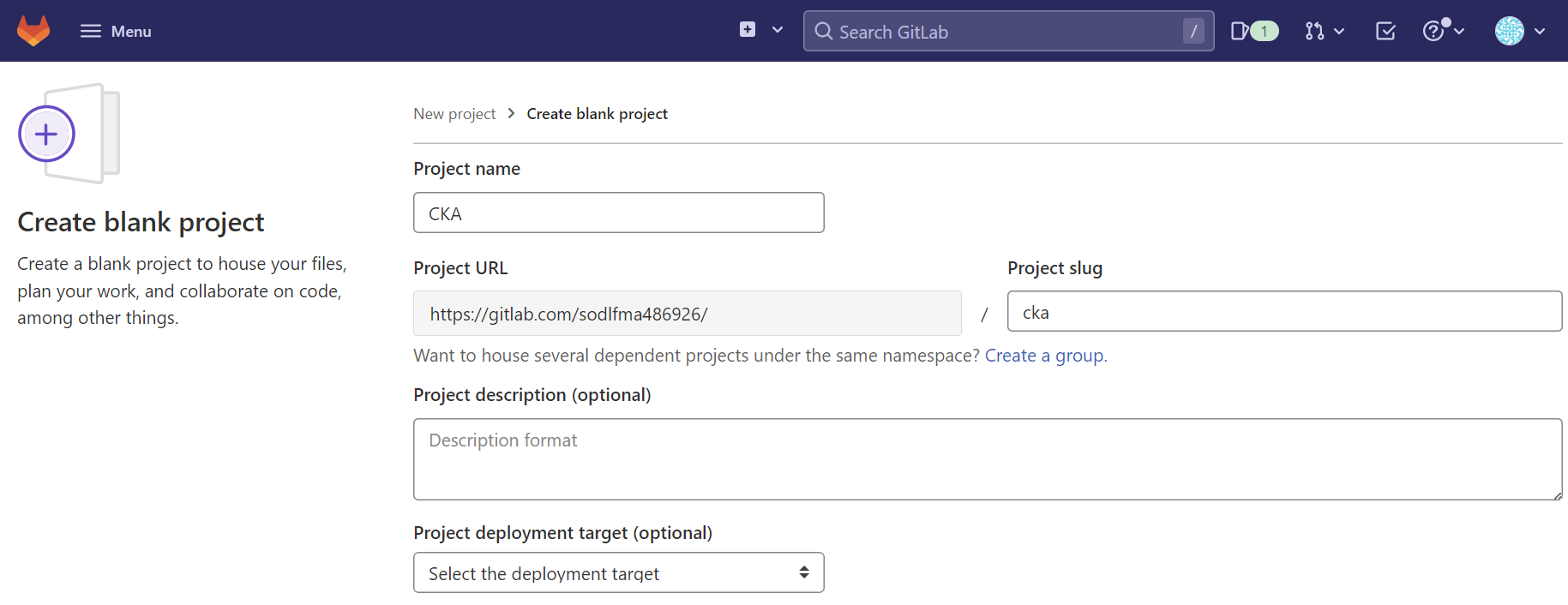Click the magnifier icon in the search bar
The image size is (1568, 605).
(823, 32)
